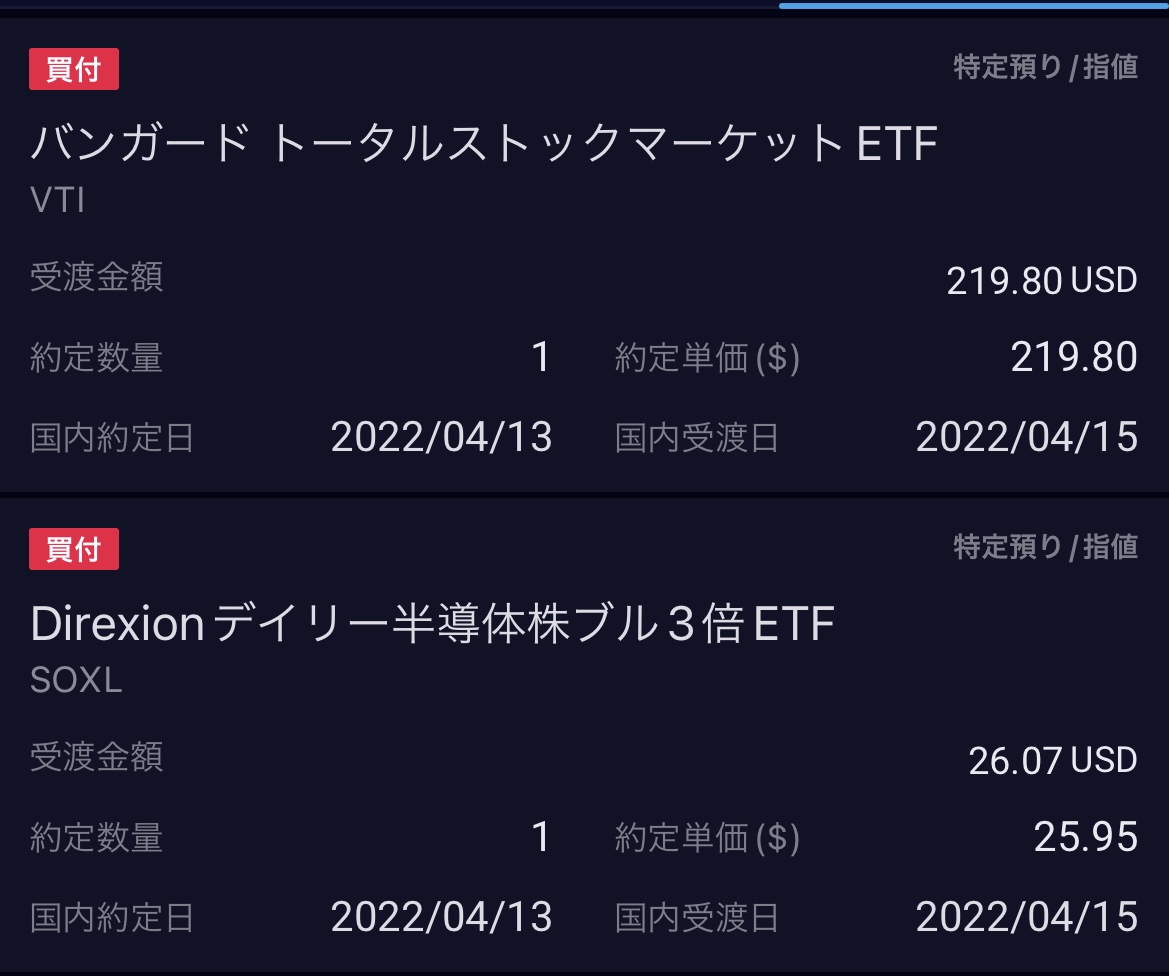Click the 国内約定日 date 2022/04/13 for VTI
Viewport: 1169px width, 976px height.
443,436
